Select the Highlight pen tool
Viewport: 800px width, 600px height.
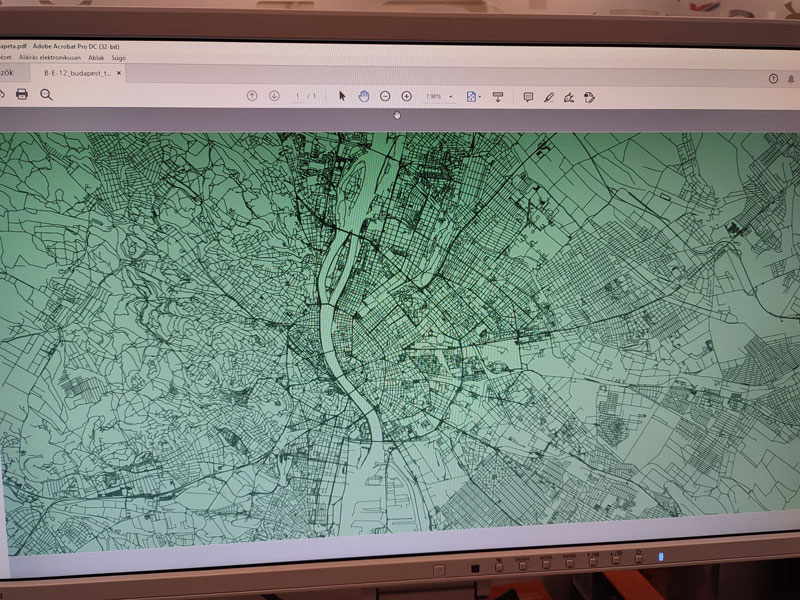tap(549, 97)
